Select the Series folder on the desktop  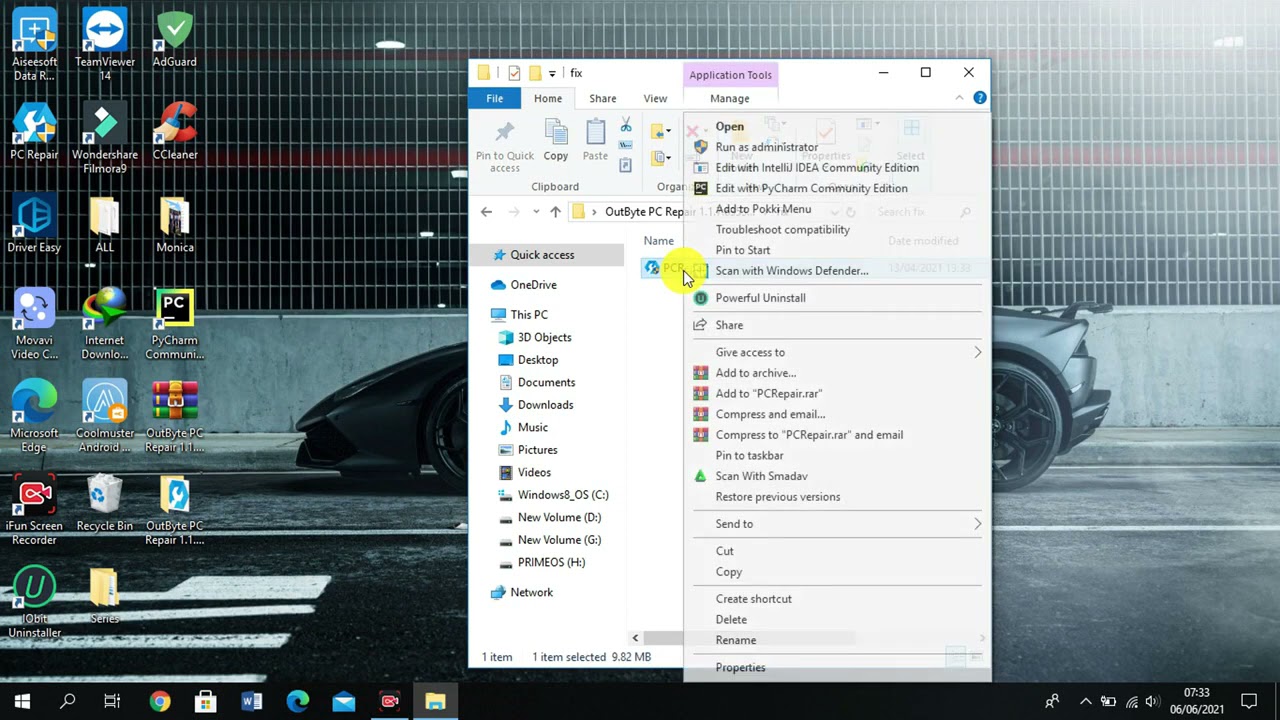[x=104, y=597]
